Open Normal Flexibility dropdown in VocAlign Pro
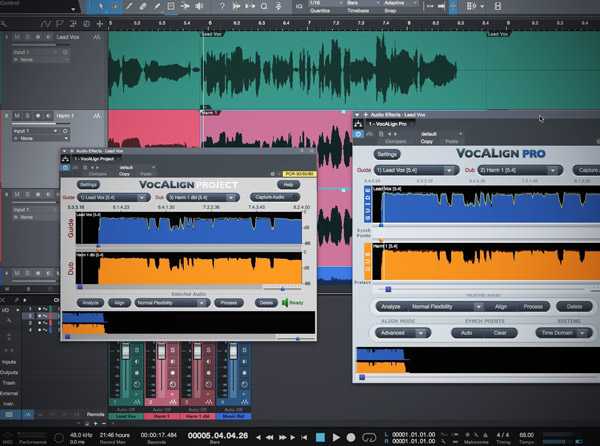 [x=445, y=306]
